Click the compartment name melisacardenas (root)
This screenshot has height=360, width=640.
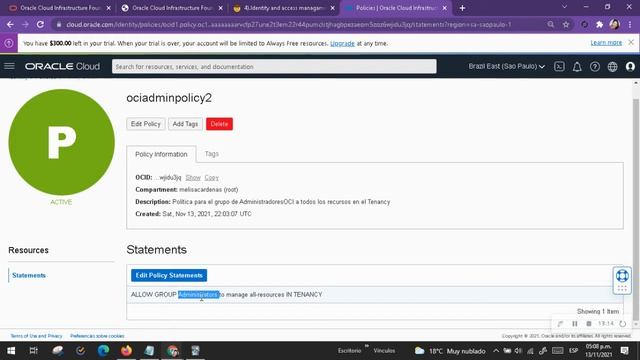coord(209,190)
